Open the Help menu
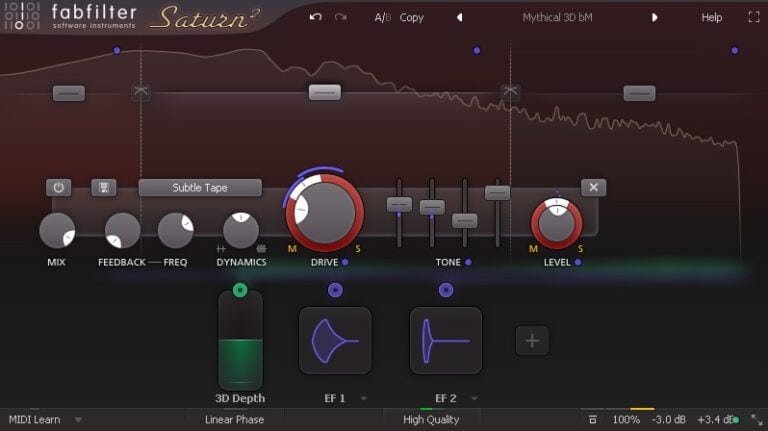The height and width of the screenshot is (431, 768). pyautogui.click(x=711, y=18)
